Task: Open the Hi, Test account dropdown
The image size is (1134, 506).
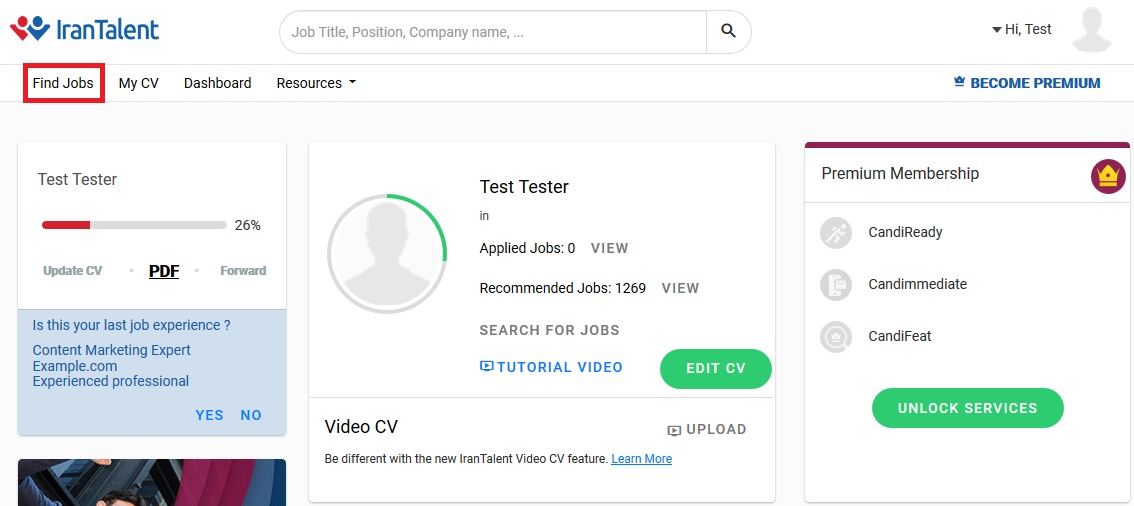Action: 1022,29
